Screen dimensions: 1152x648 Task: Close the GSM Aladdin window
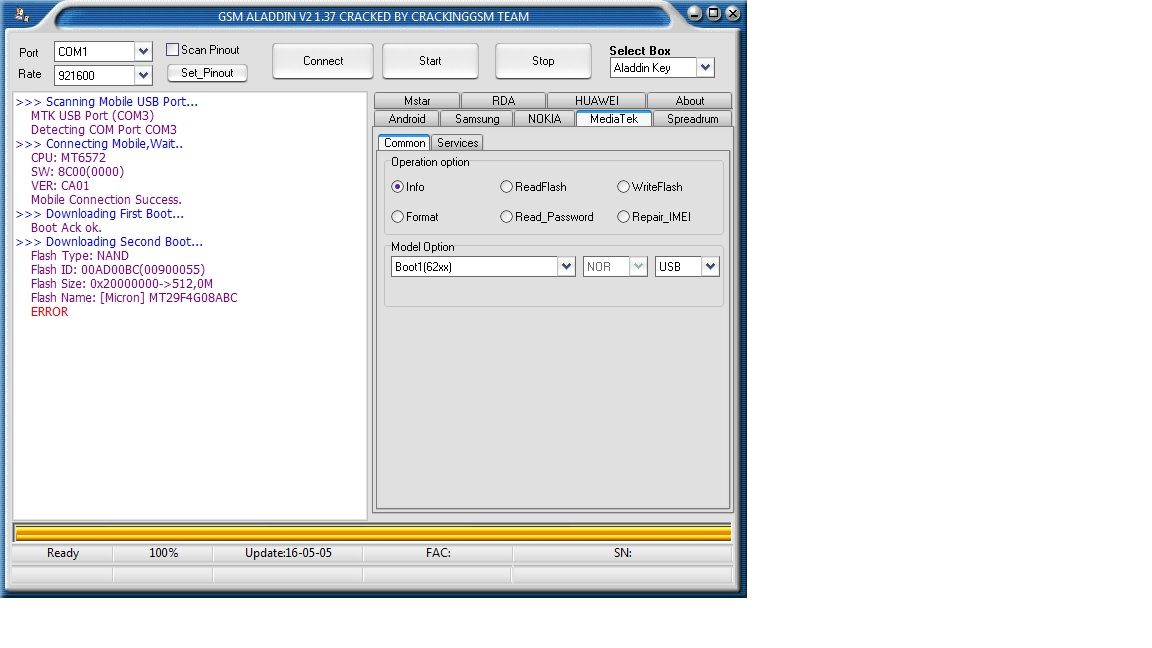pos(732,13)
